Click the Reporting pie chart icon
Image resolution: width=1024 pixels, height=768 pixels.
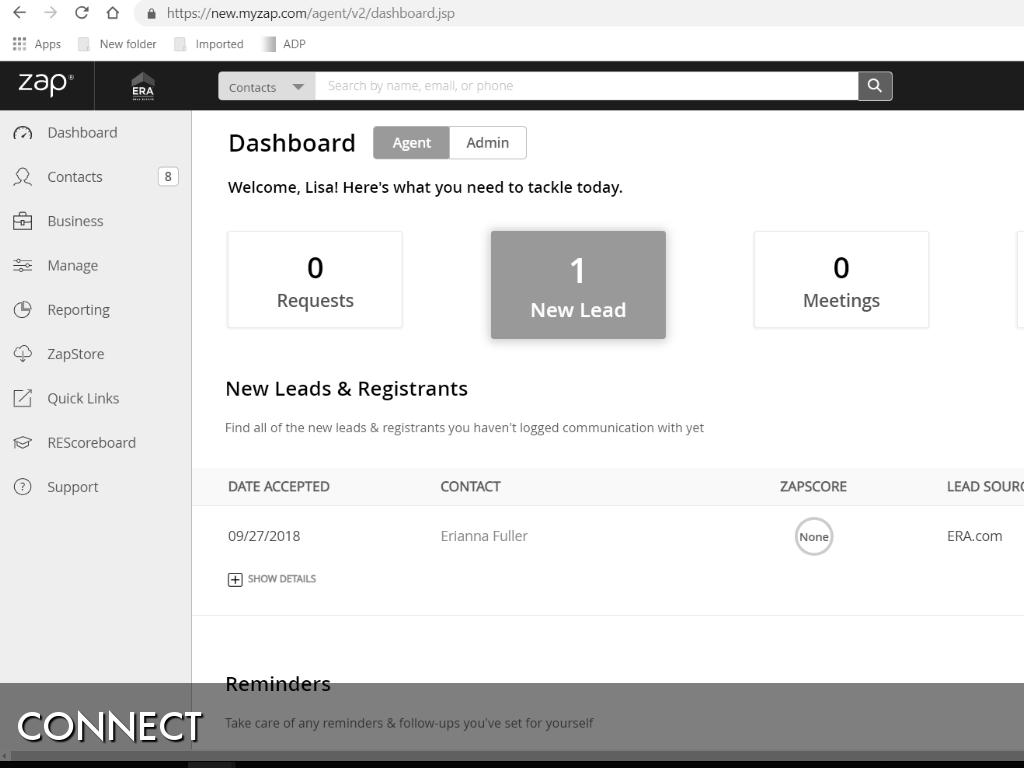pyautogui.click(x=22, y=310)
